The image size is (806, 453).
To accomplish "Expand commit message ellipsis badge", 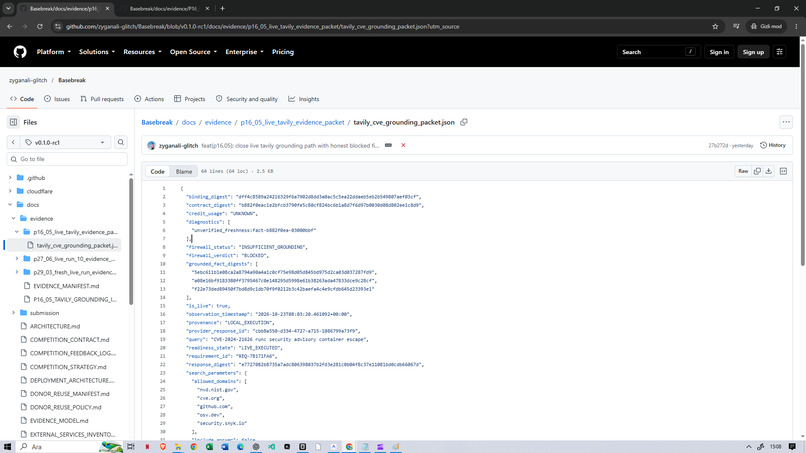I will click(x=389, y=146).
